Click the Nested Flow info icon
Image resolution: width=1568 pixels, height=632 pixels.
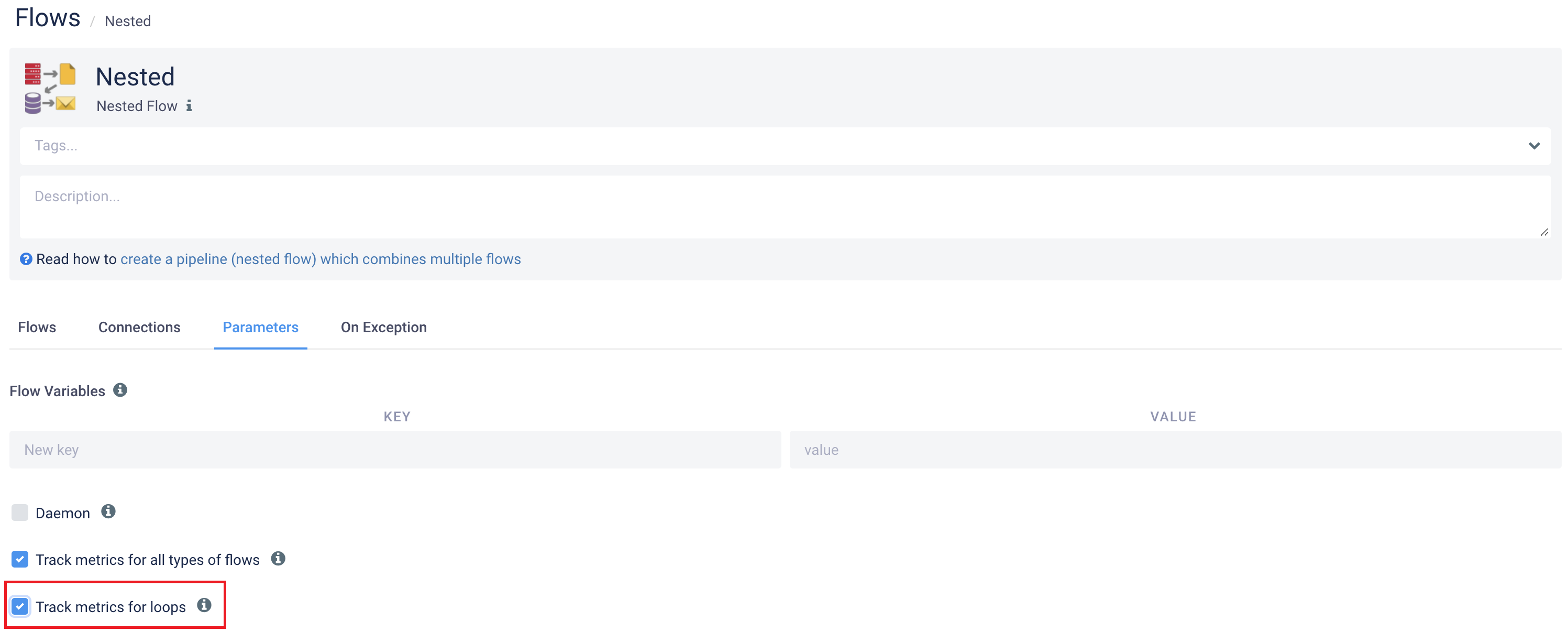[189, 106]
